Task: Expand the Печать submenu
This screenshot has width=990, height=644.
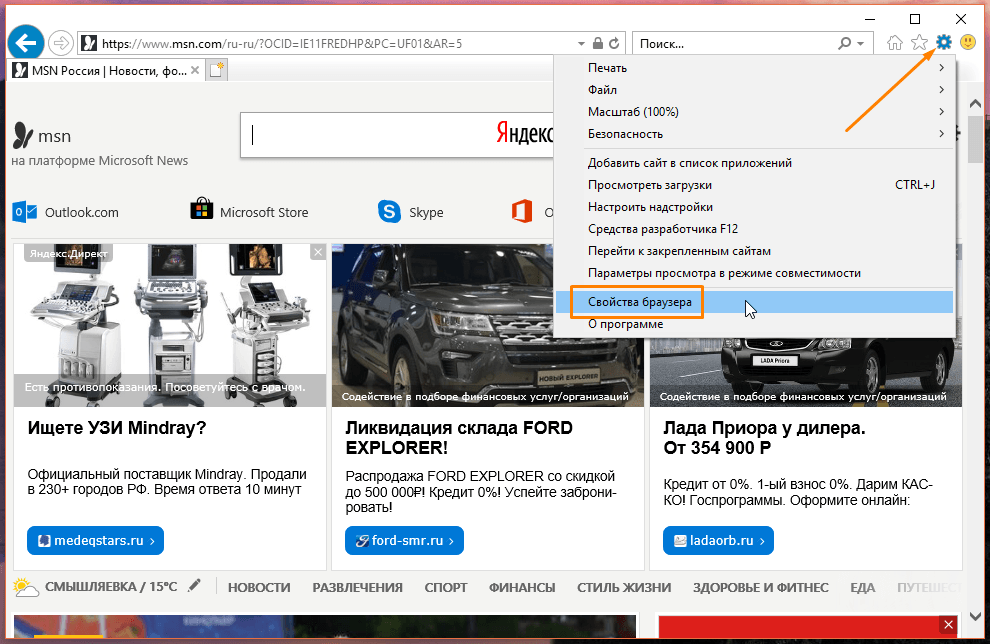Action: coord(755,68)
